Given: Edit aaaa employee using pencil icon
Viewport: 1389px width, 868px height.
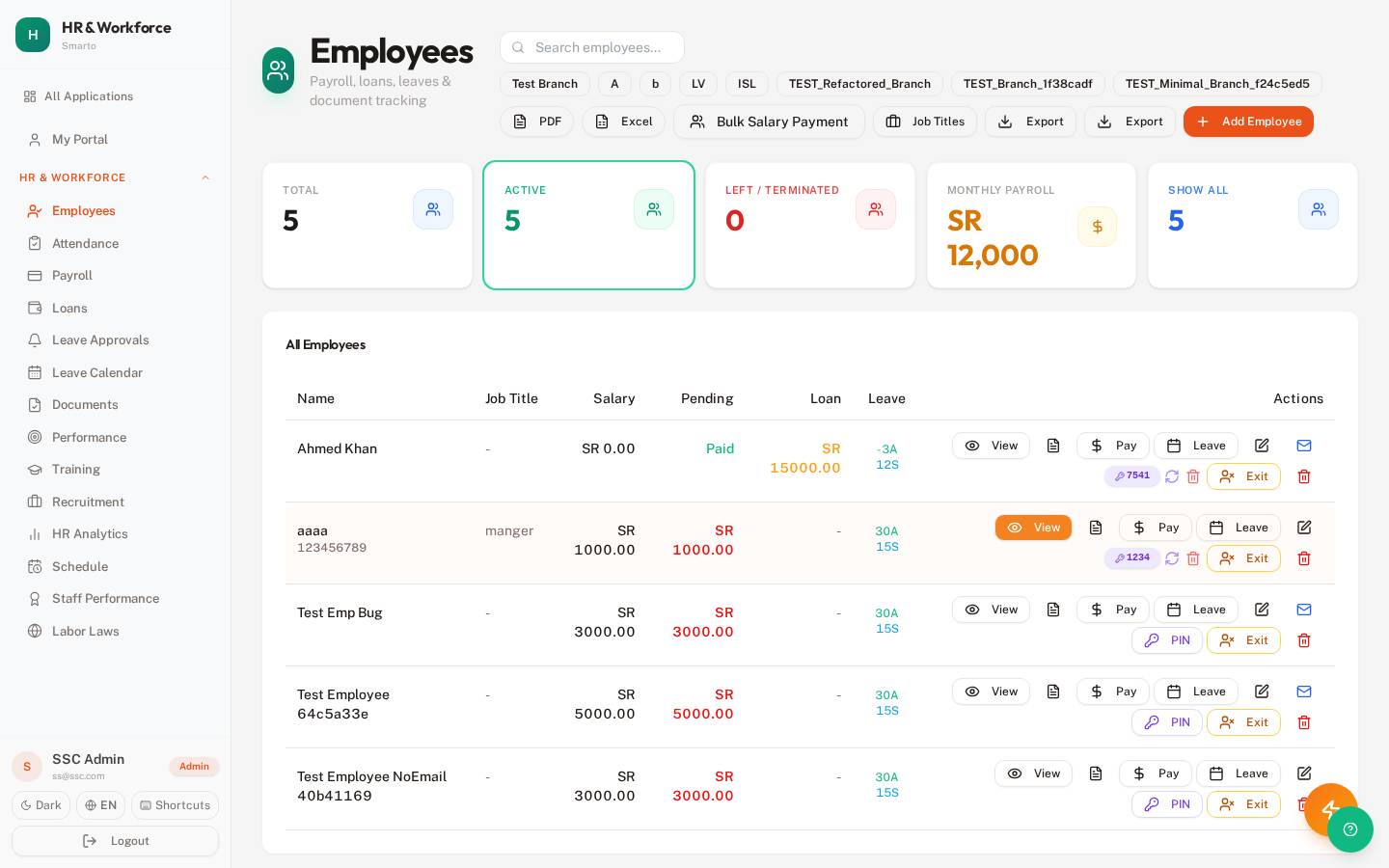Looking at the screenshot, I should (1304, 528).
